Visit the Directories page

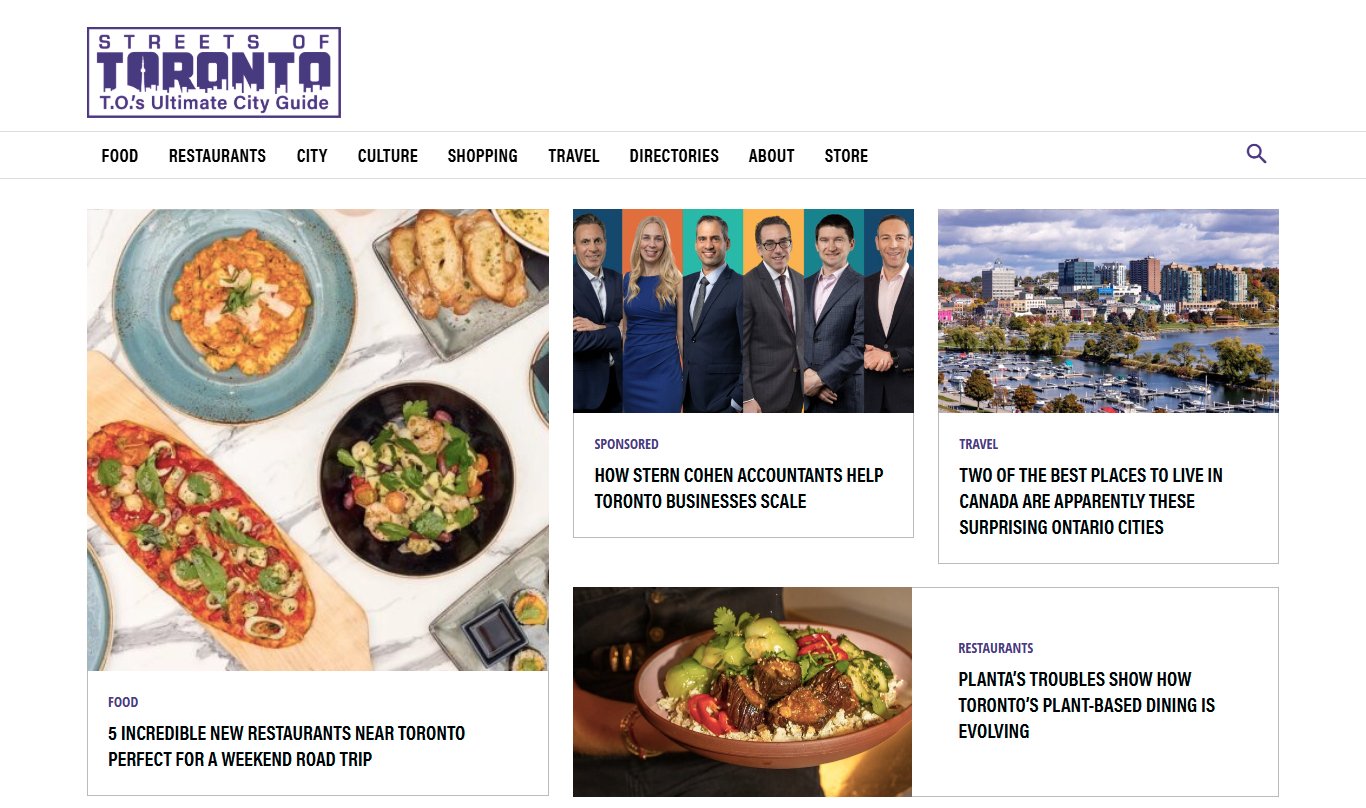tap(674, 156)
